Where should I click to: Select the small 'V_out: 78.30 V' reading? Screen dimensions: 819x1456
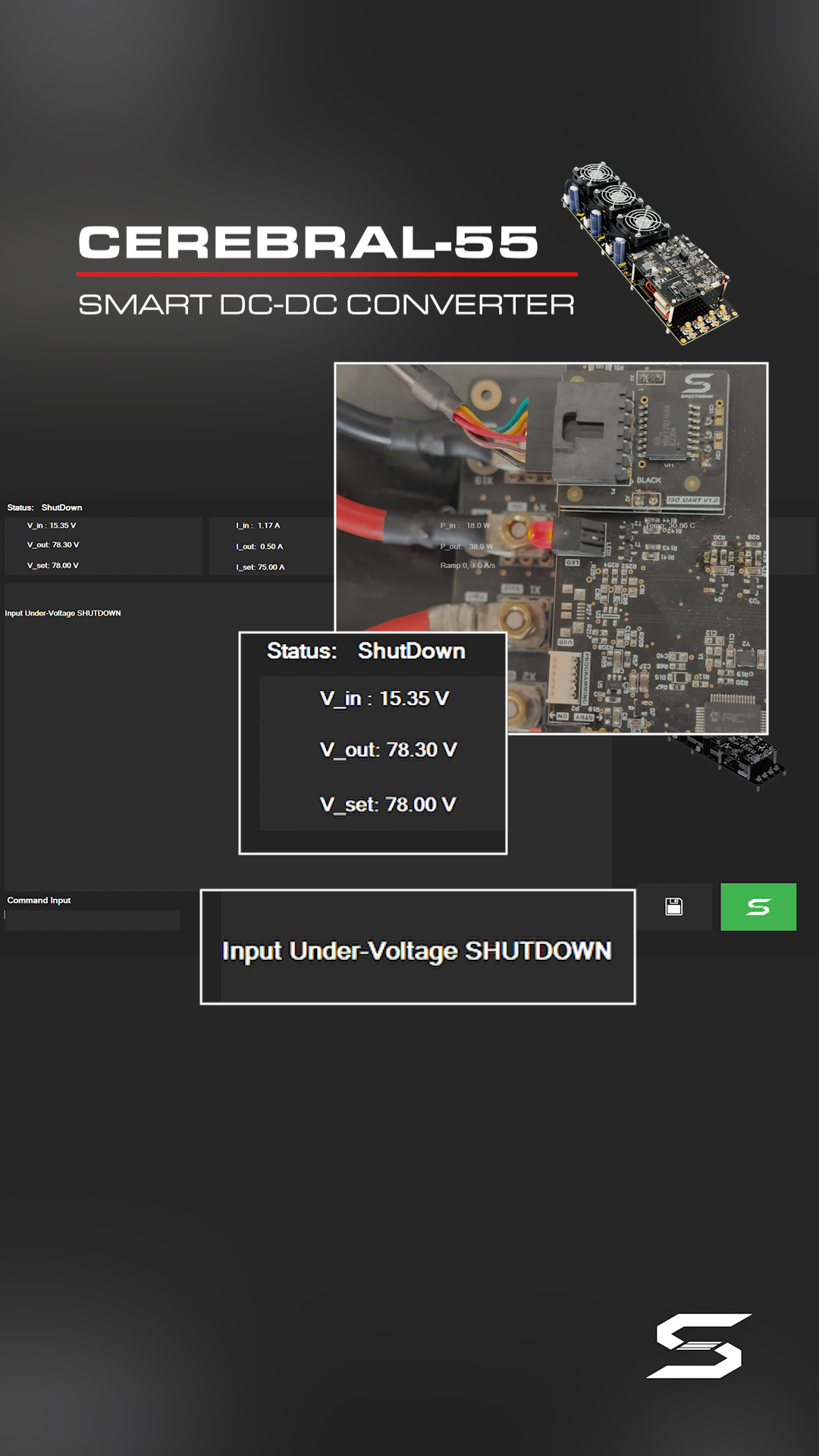coord(53,545)
